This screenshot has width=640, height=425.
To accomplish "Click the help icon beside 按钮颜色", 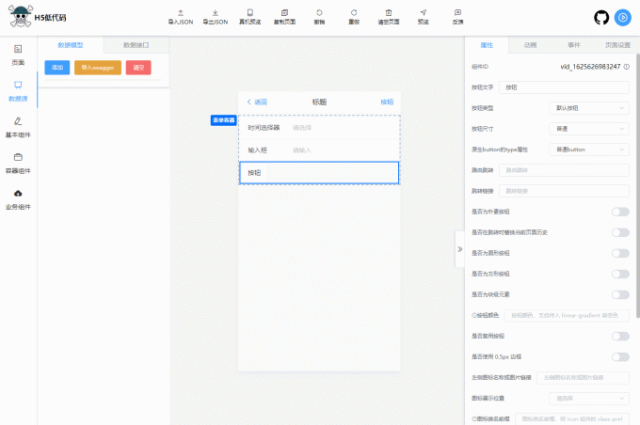I will click(x=474, y=315).
